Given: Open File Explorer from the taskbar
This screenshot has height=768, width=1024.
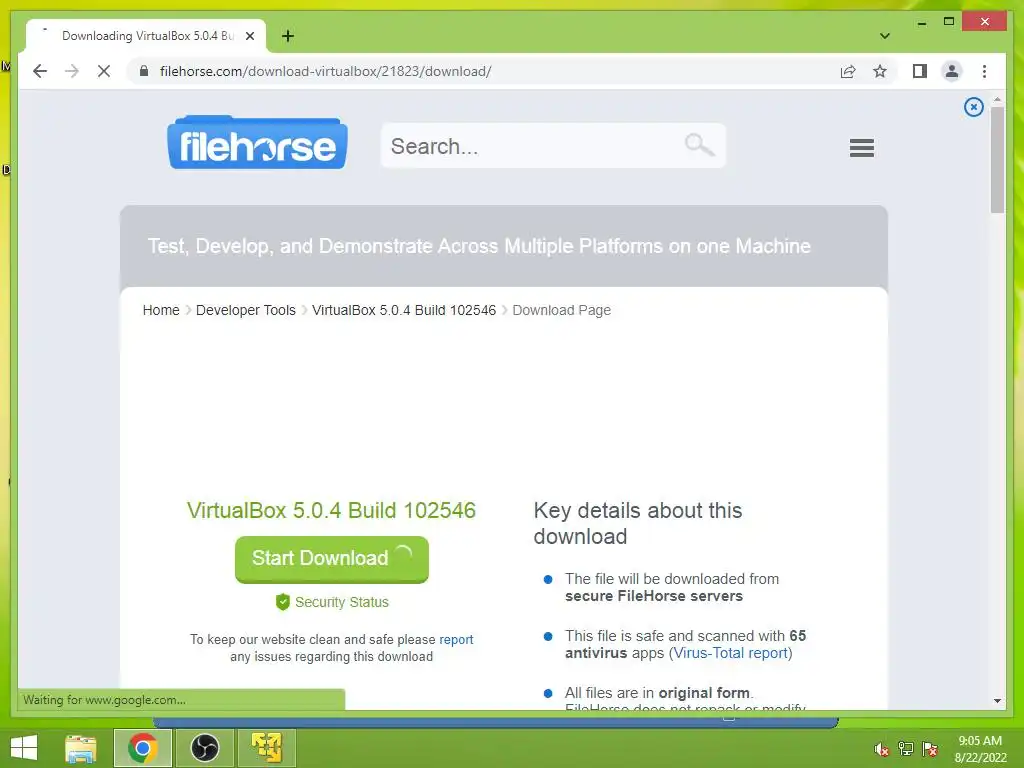Looking at the screenshot, I should [80, 748].
